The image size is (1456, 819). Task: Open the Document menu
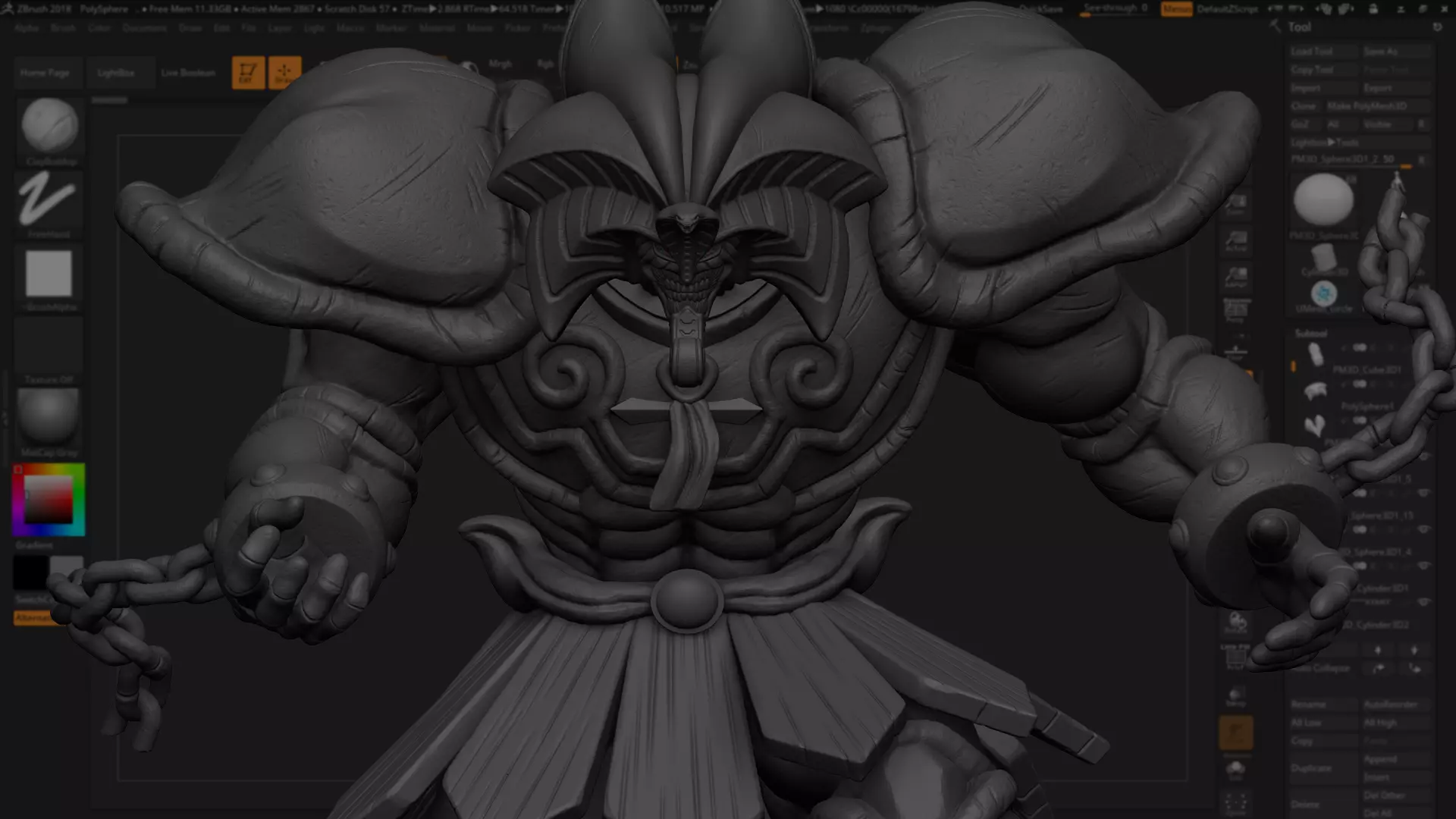tap(144, 28)
